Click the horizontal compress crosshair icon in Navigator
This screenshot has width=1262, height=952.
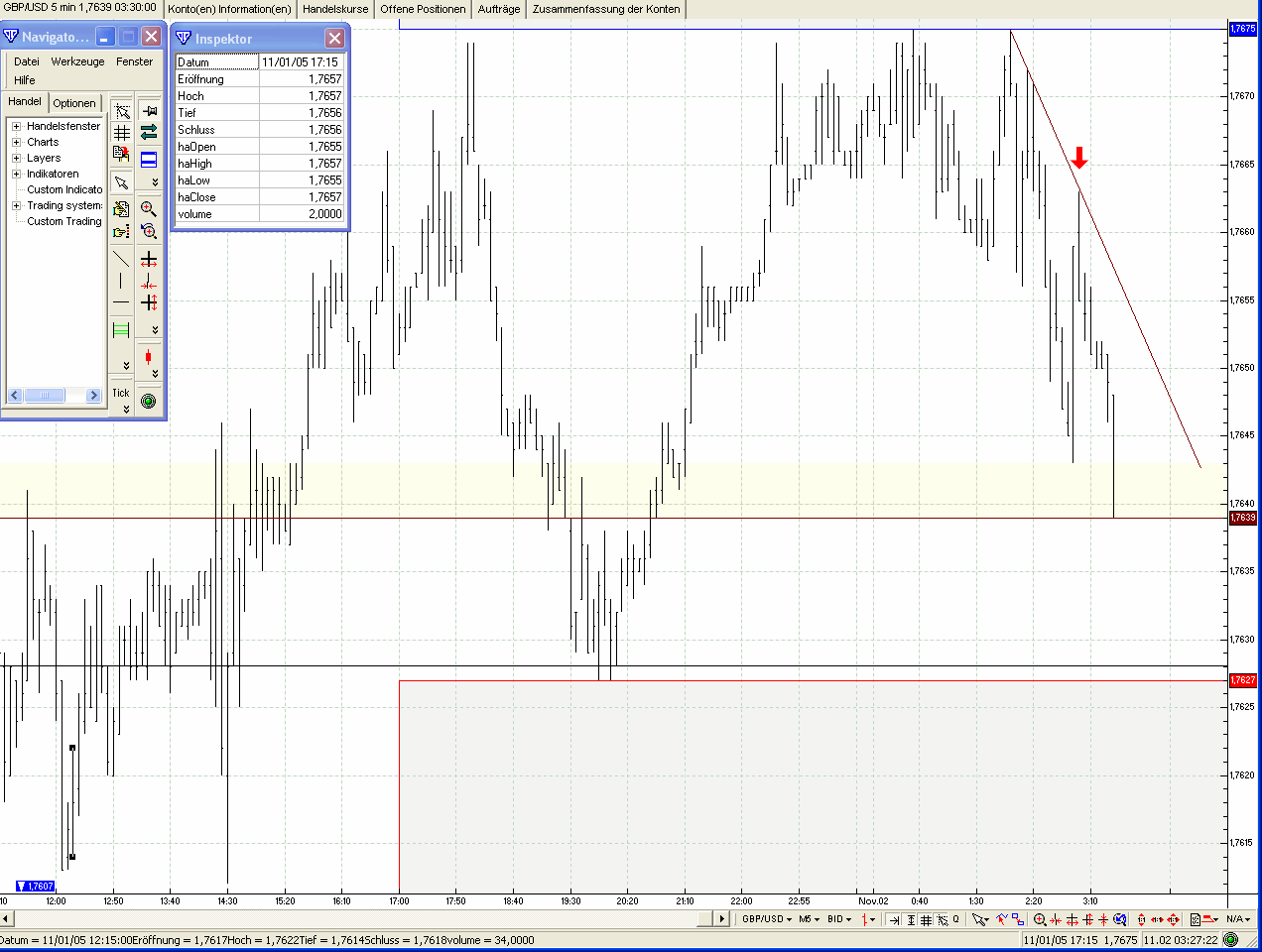[149, 283]
